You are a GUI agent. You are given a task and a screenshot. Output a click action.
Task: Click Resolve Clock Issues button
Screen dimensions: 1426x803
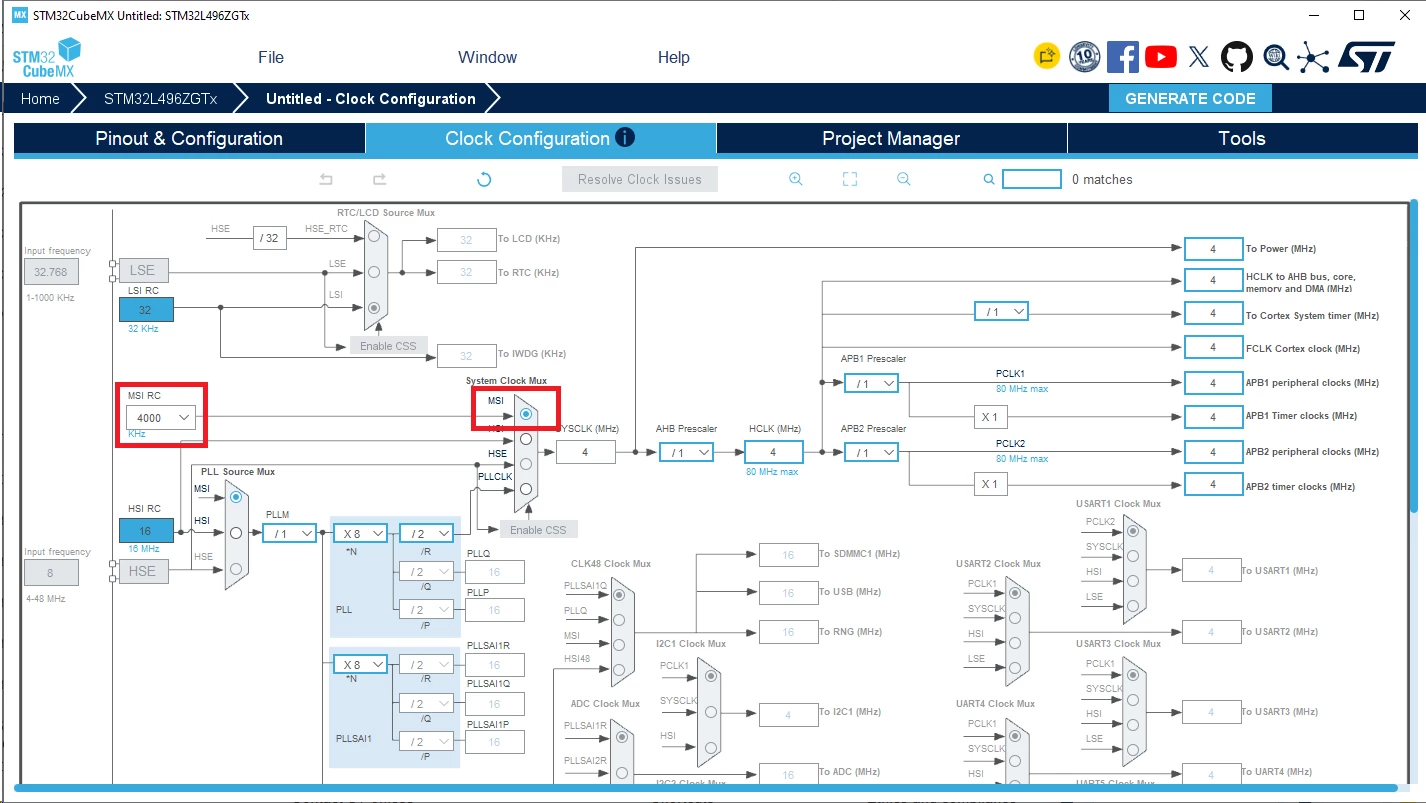click(640, 180)
